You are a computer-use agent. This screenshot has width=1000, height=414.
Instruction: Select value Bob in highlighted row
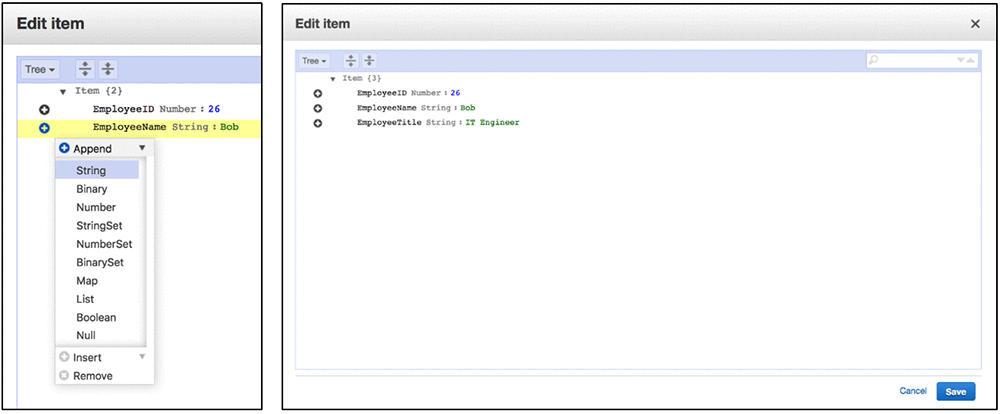229,128
